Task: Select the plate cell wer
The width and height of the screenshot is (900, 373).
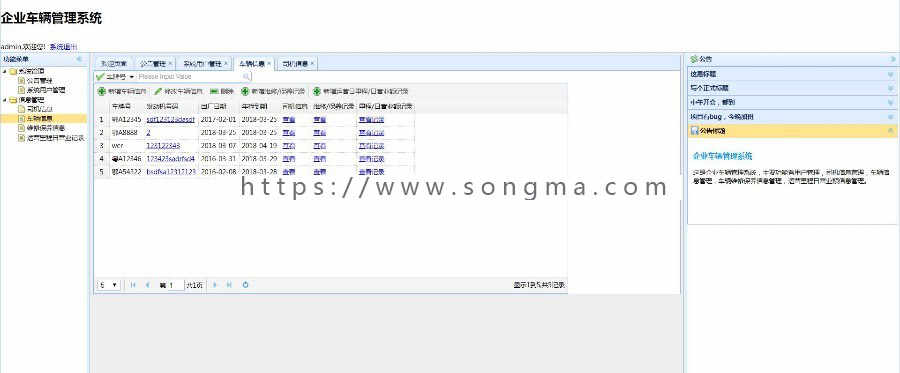Action: 126,145
